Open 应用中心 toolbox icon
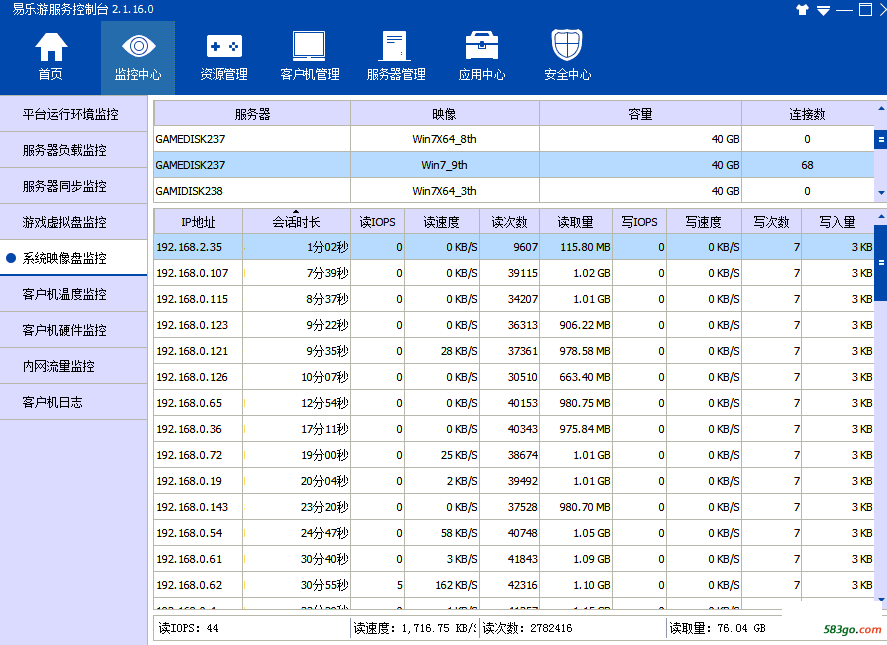The image size is (887, 645). pos(481,46)
